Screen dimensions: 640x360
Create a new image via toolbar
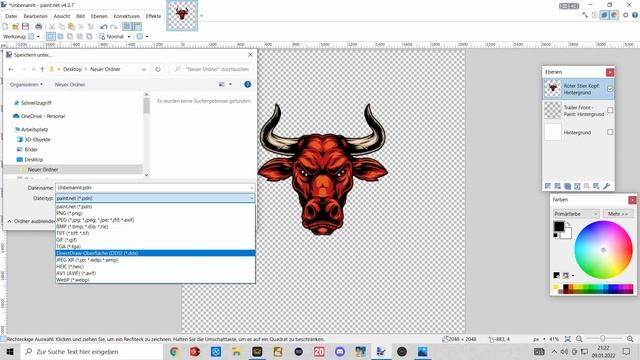point(5,27)
